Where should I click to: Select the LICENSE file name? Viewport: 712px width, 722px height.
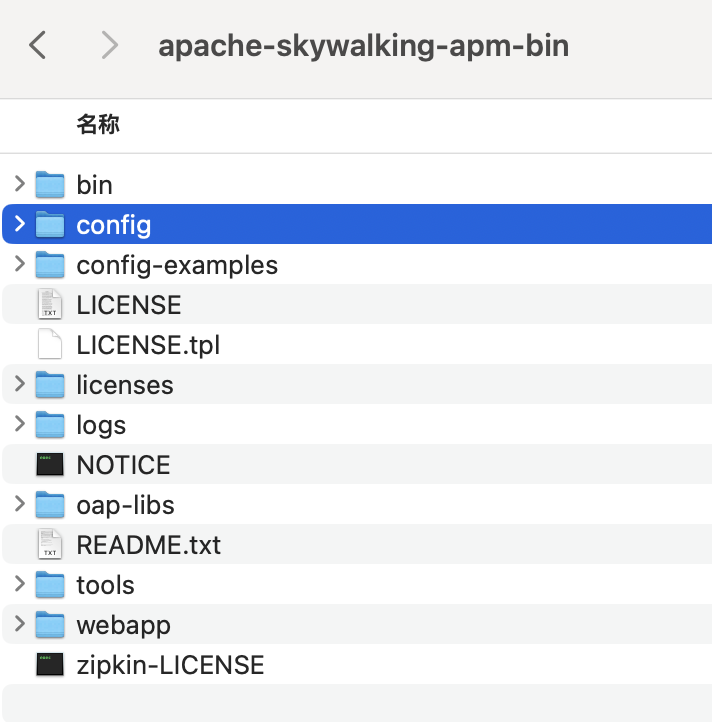[129, 305]
